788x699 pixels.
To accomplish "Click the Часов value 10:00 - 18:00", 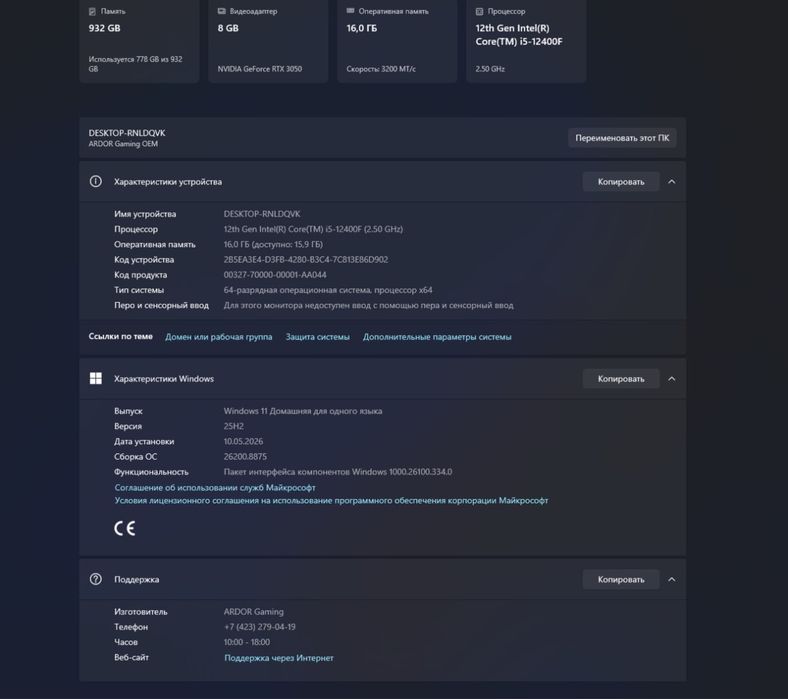I will click(247, 642).
